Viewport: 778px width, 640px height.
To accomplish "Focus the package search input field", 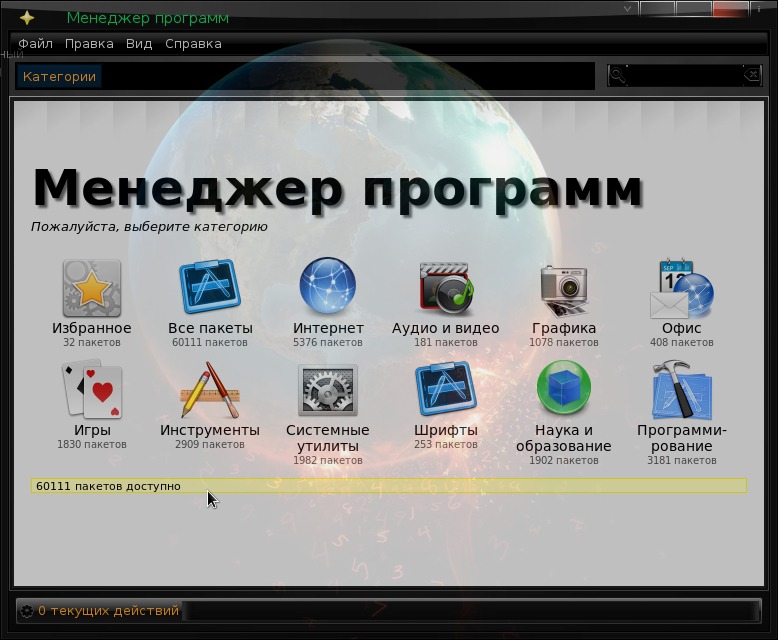I will coord(685,76).
